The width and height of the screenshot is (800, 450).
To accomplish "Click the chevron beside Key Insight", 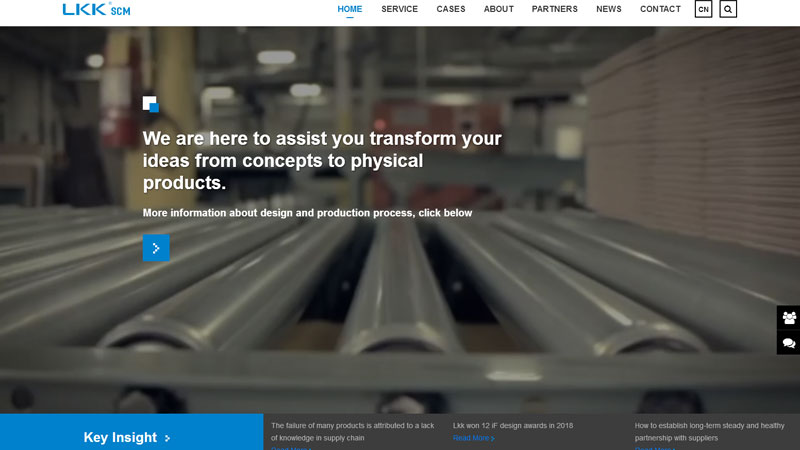I will point(168,438).
